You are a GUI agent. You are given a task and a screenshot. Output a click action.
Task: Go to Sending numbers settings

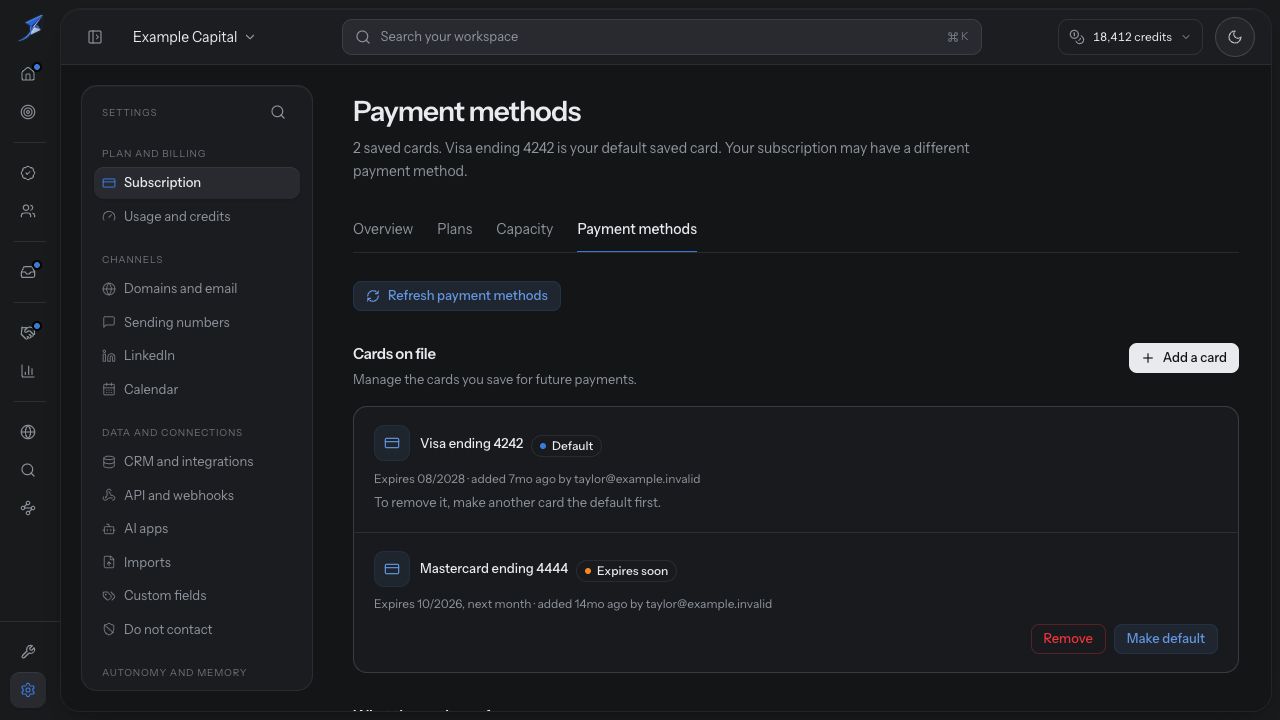[197, 323]
